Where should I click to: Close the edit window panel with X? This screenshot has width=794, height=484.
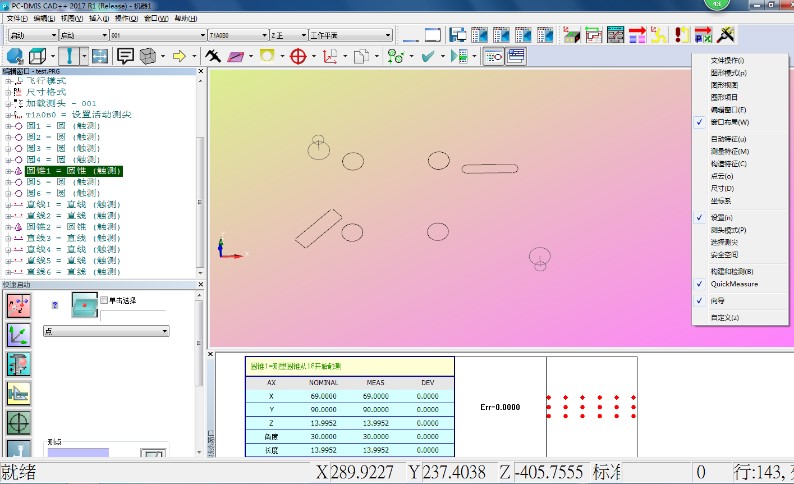point(202,73)
